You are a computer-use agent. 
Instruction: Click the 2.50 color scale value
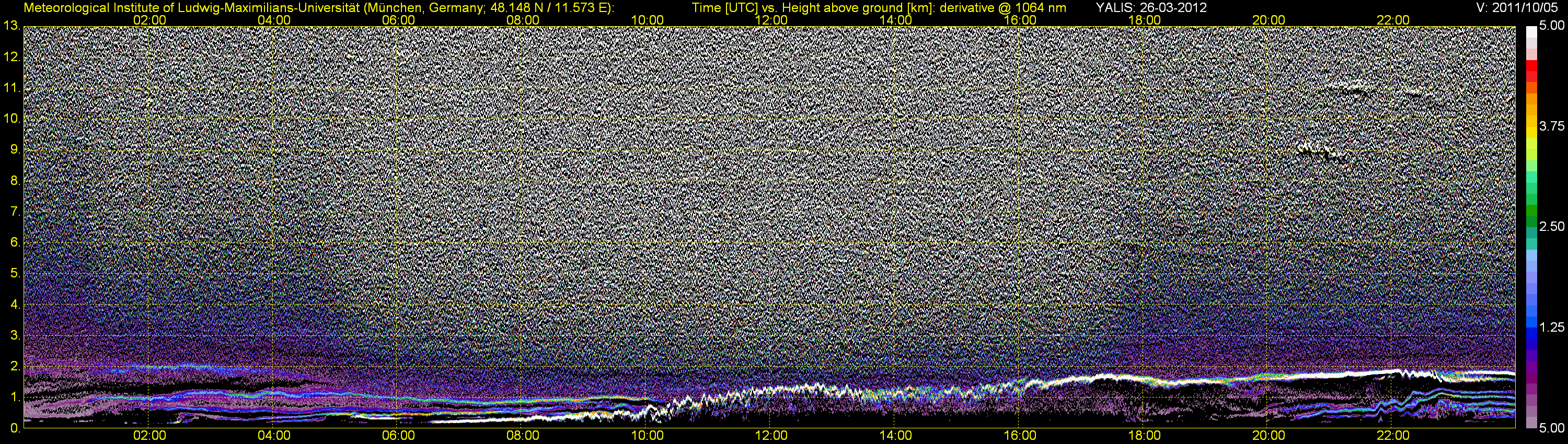coord(1552,227)
